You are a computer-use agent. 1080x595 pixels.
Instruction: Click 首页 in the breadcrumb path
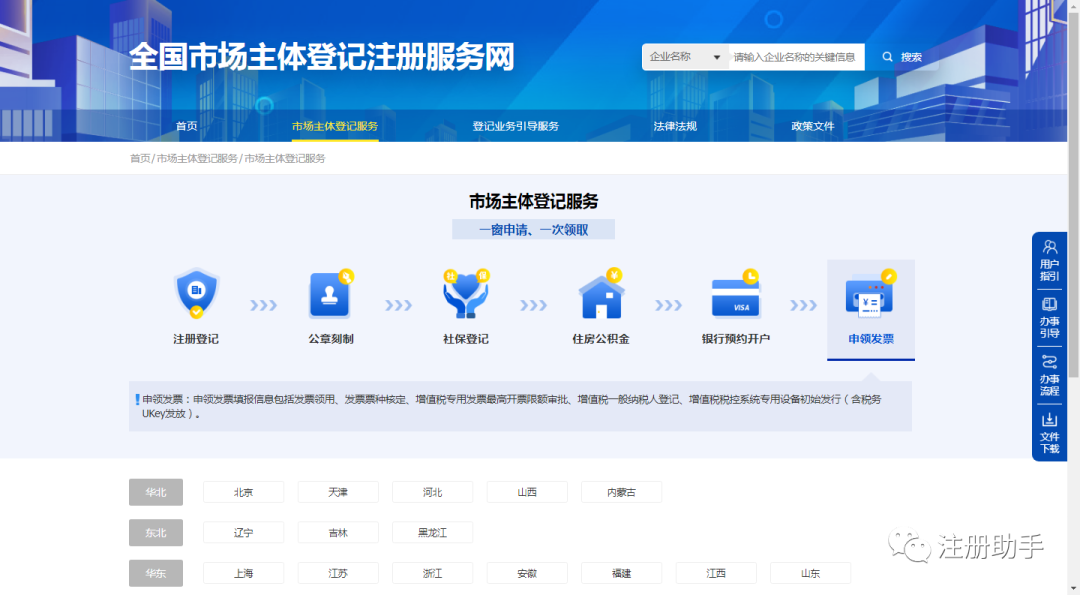(x=140, y=158)
